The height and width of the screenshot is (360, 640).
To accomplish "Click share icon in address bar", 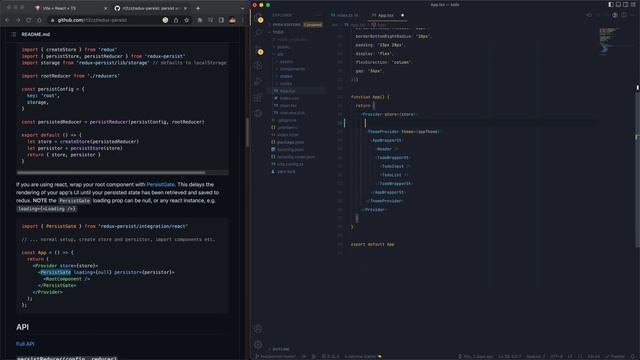I will [176, 20].
